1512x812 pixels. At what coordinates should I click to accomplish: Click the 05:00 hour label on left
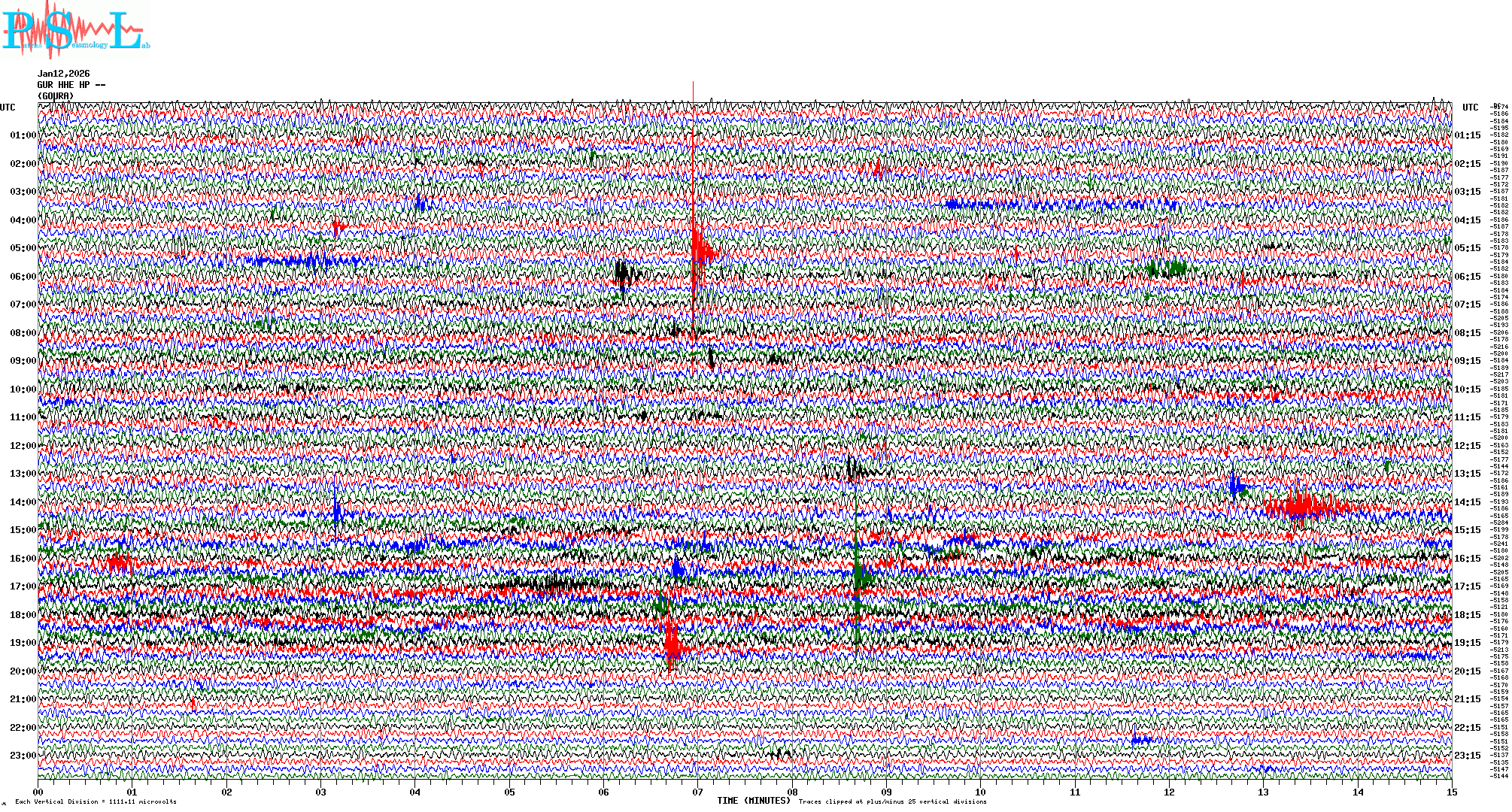point(23,248)
